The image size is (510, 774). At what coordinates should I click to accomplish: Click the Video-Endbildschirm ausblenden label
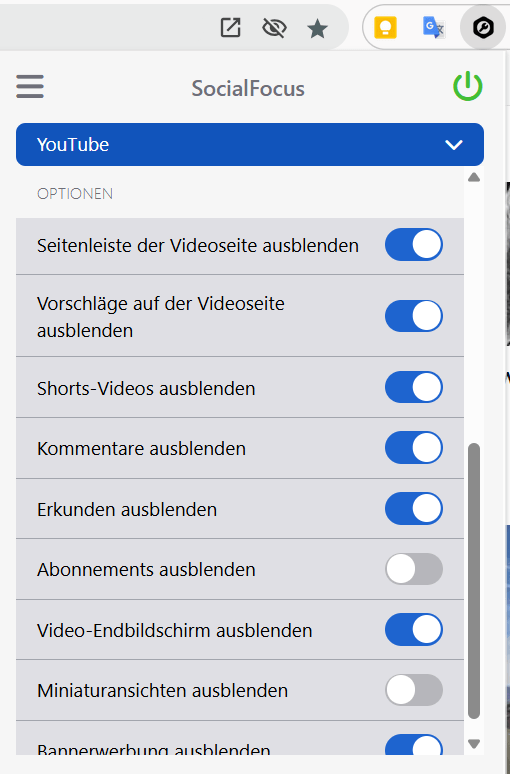[175, 630]
